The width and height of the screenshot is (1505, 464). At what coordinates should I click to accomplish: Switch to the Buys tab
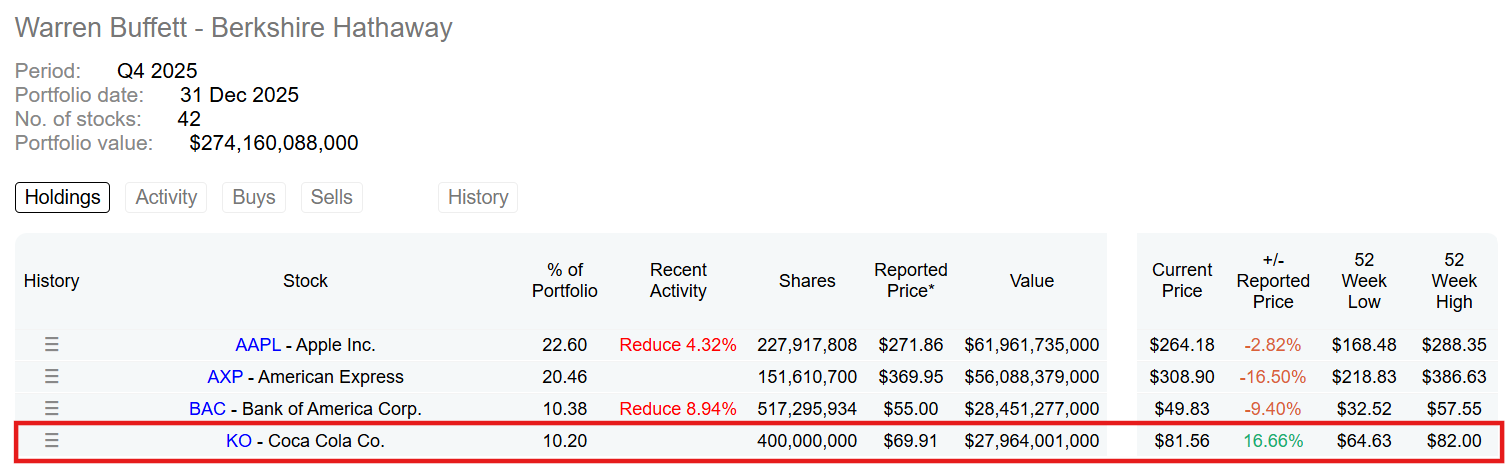254,197
